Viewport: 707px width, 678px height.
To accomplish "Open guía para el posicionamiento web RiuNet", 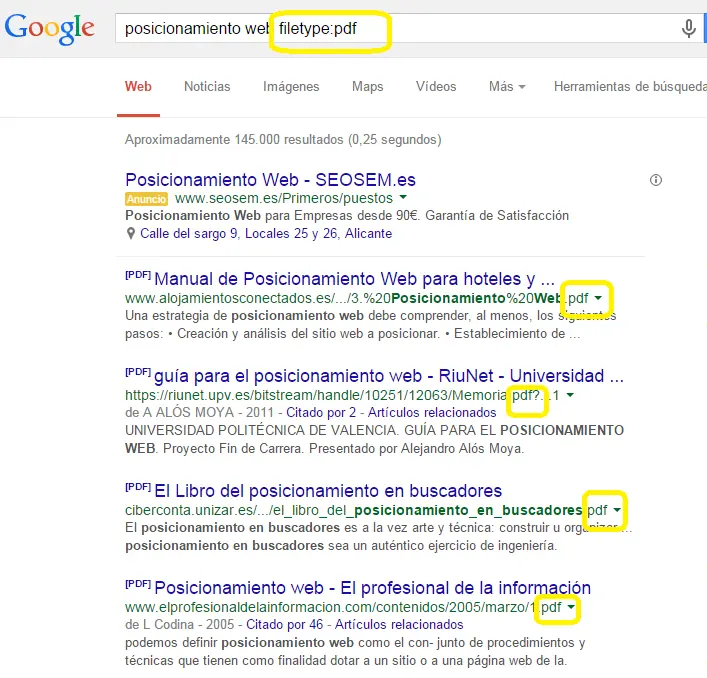I will [389, 376].
